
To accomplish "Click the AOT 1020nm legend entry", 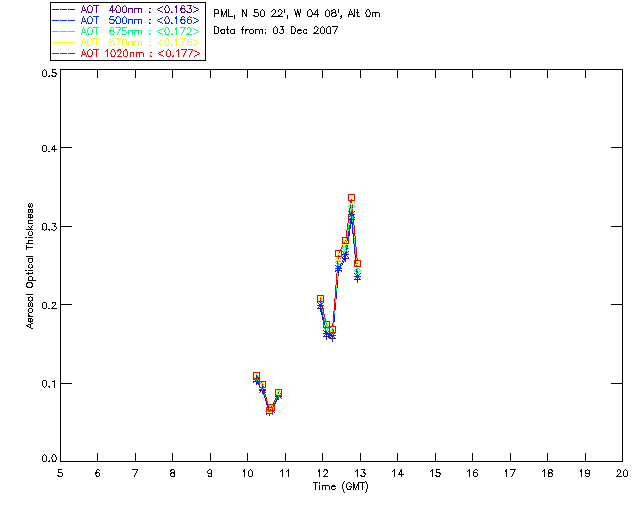I will (x=127, y=53).
